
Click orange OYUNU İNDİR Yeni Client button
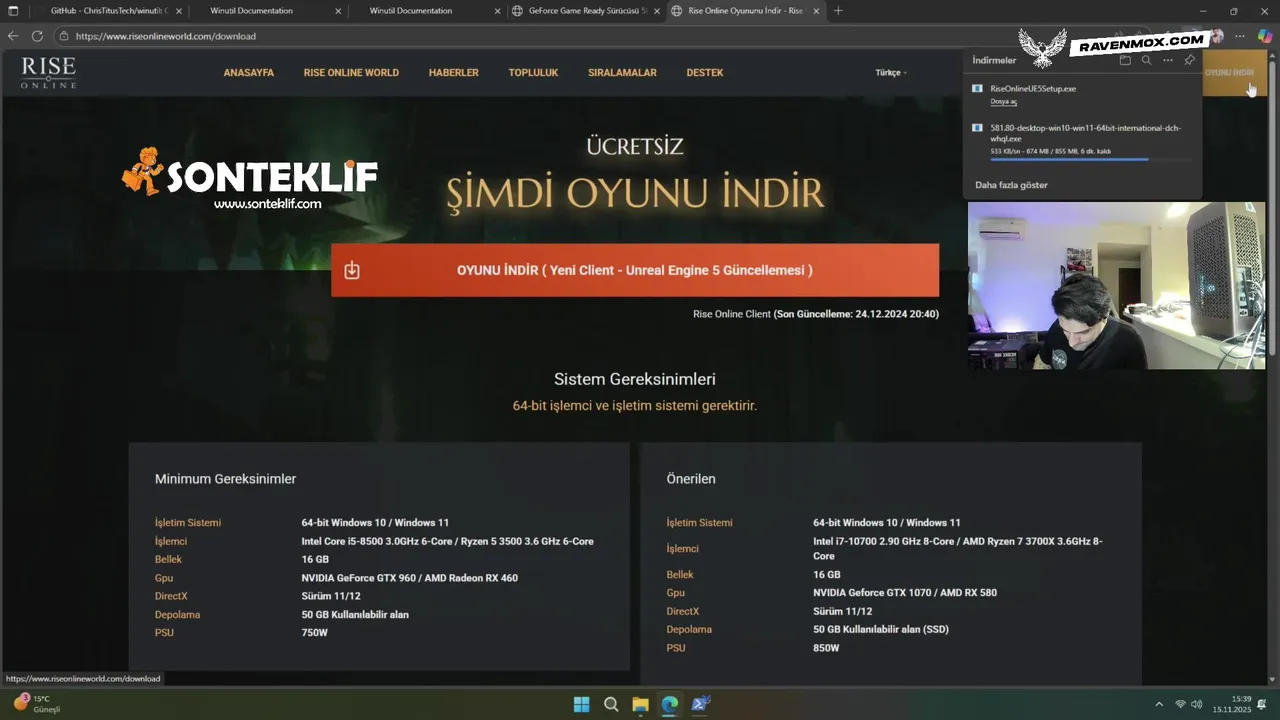[x=635, y=270]
